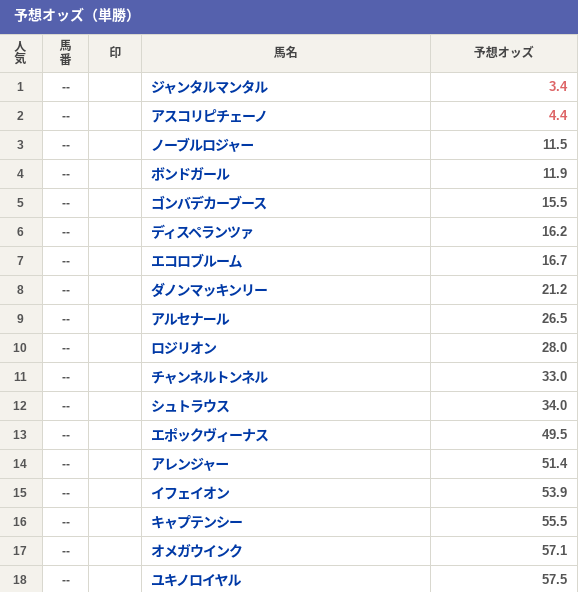The image size is (578, 592).
Task: Open チャンネルトンネル horse link
Action: tap(210, 377)
